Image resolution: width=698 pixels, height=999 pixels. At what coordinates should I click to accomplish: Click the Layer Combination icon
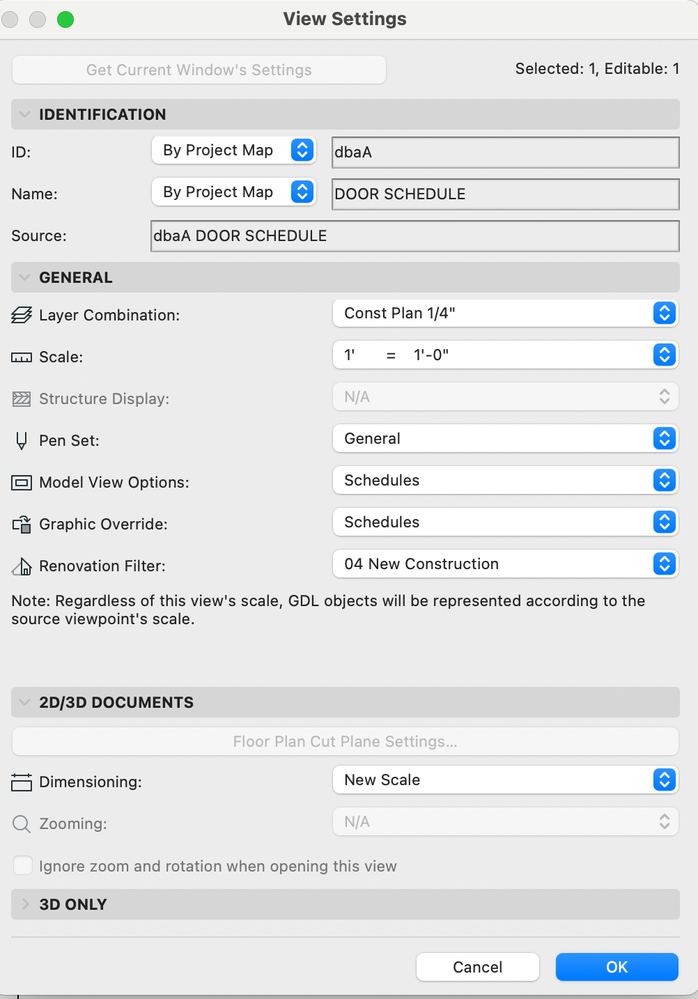point(22,315)
